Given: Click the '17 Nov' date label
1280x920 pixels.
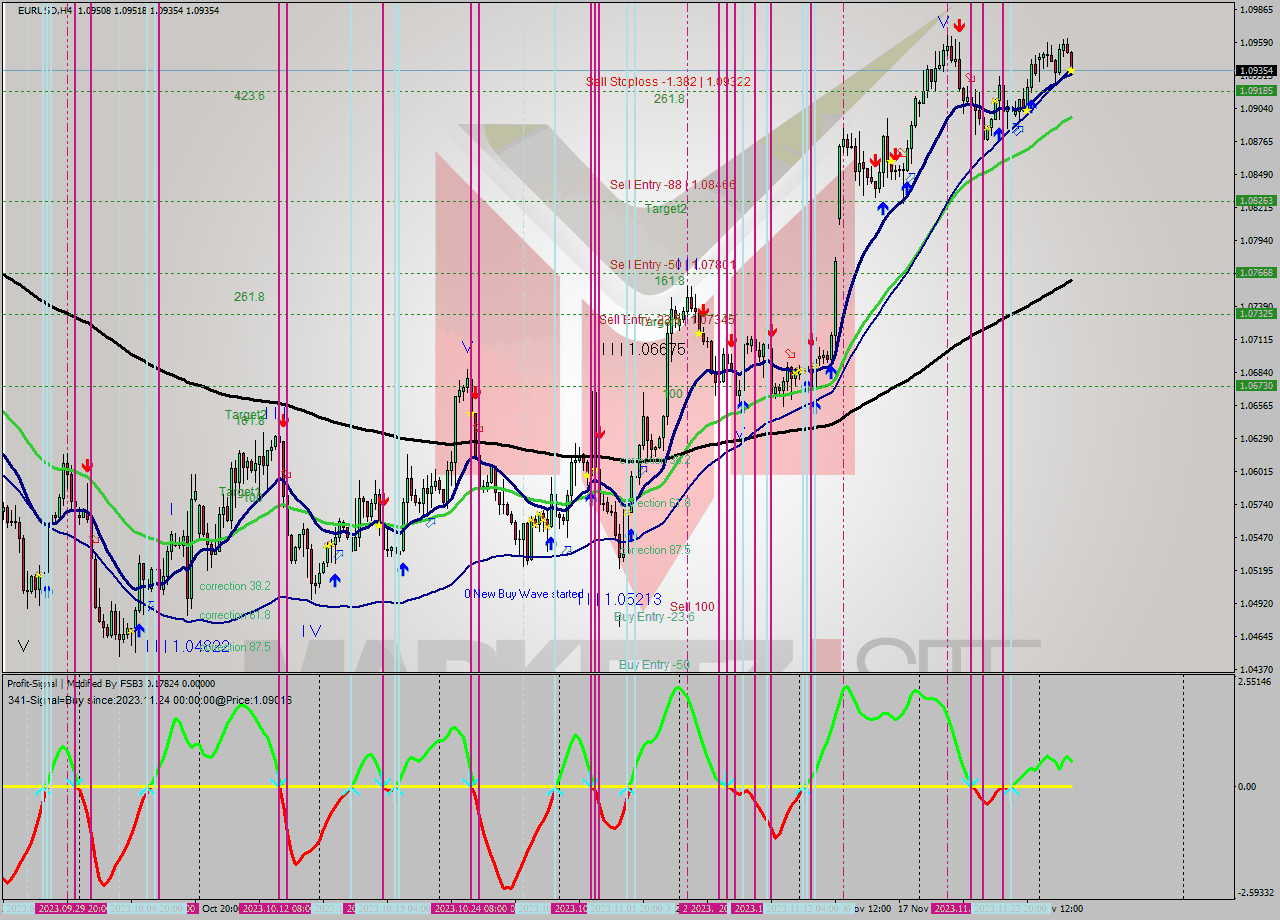Looking at the screenshot, I should click(914, 909).
